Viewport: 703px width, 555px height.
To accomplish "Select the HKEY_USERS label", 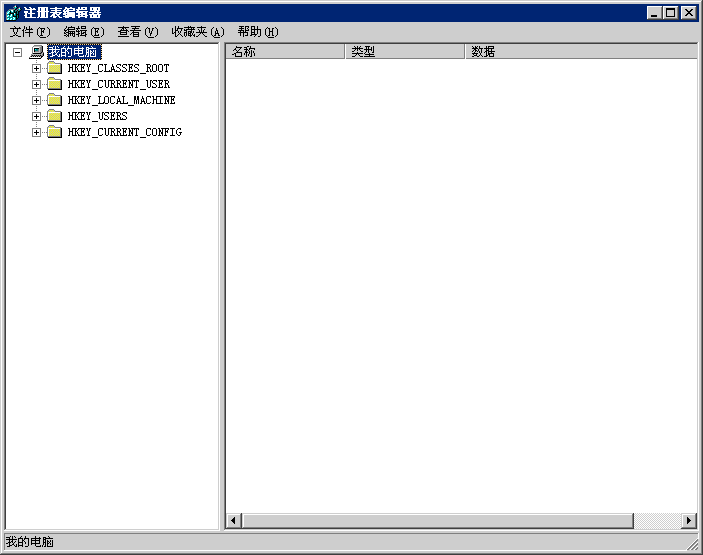I will [97, 116].
